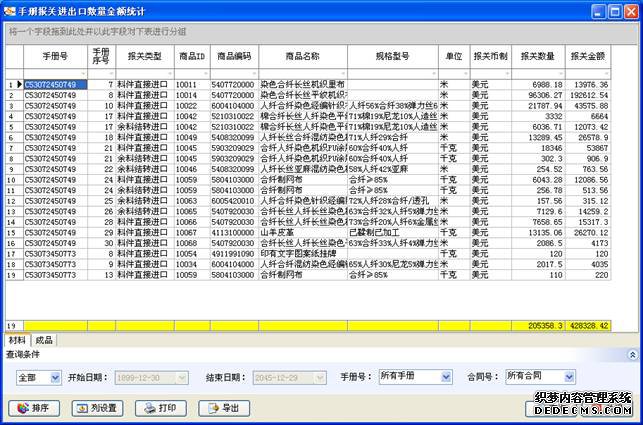This screenshot has height=425, width=643.
Task: Maximize the window
Action: (x=615, y=11)
